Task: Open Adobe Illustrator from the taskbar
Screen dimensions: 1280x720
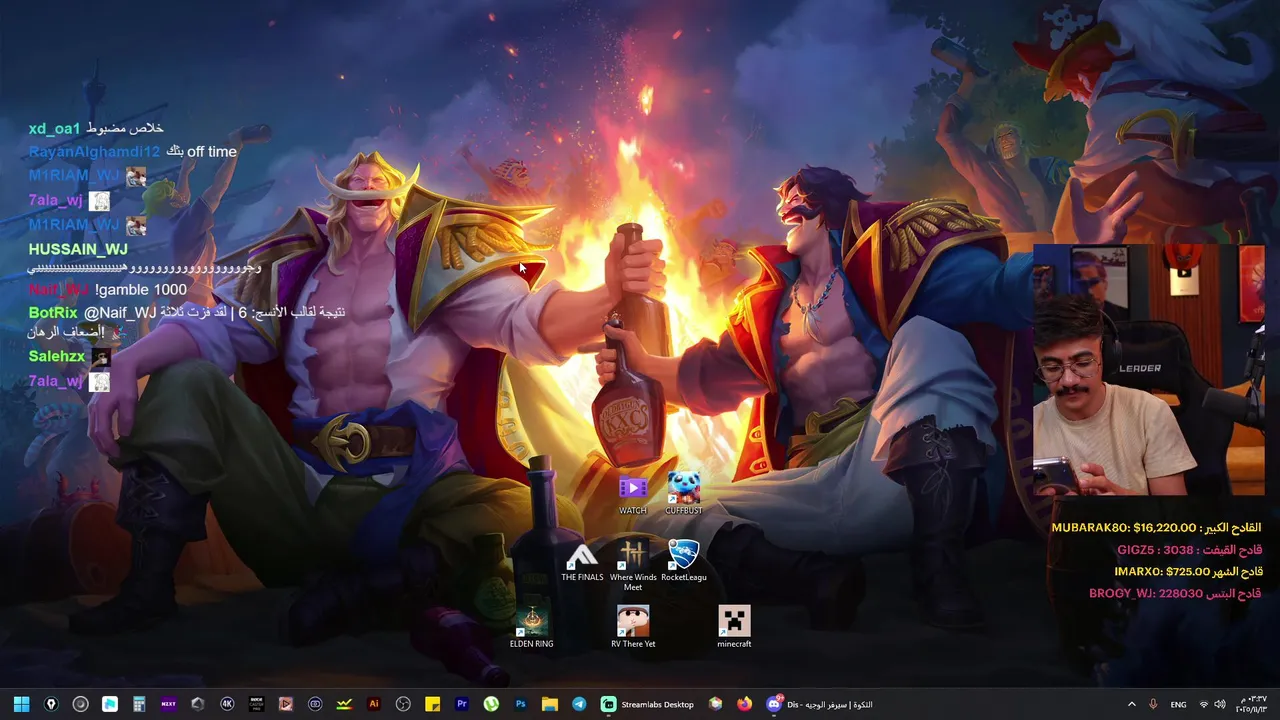Action: pos(374,704)
